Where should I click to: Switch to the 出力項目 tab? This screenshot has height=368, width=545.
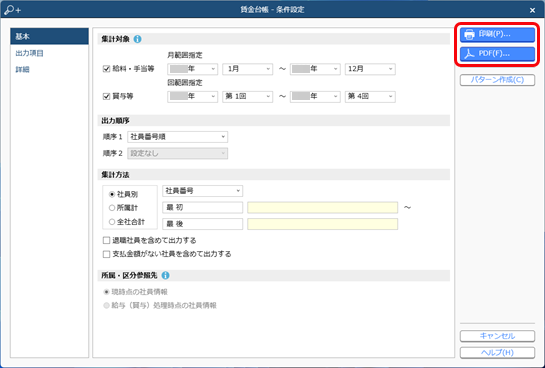click(x=30, y=54)
